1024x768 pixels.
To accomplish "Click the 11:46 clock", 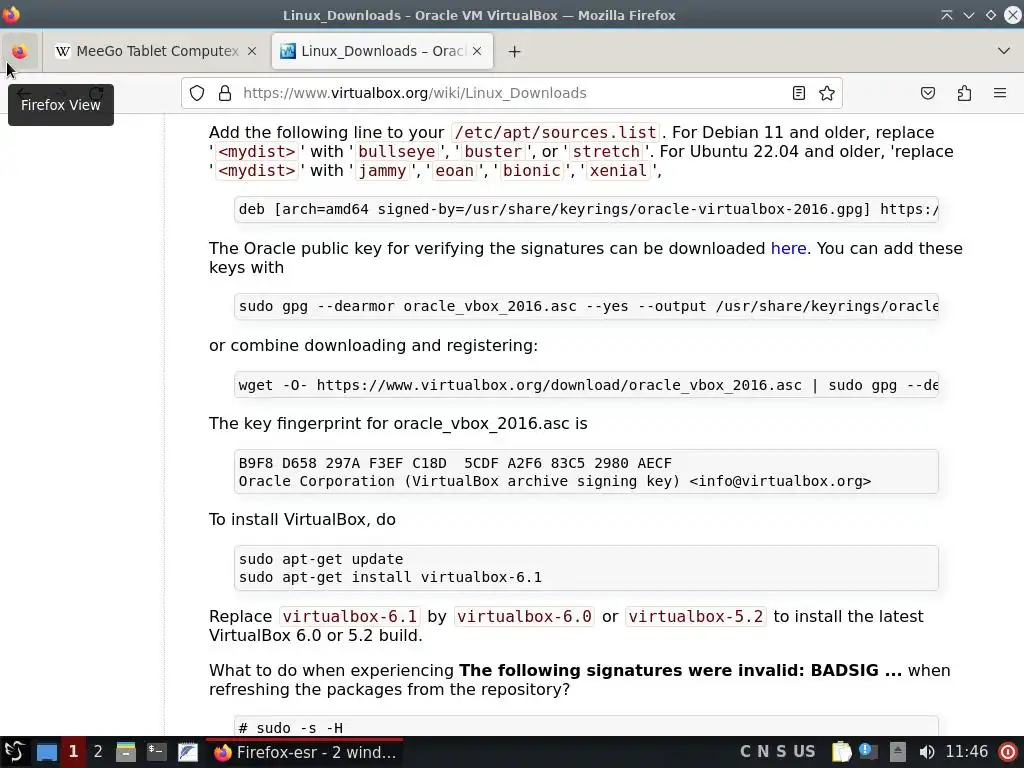I will pyautogui.click(x=967, y=752).
